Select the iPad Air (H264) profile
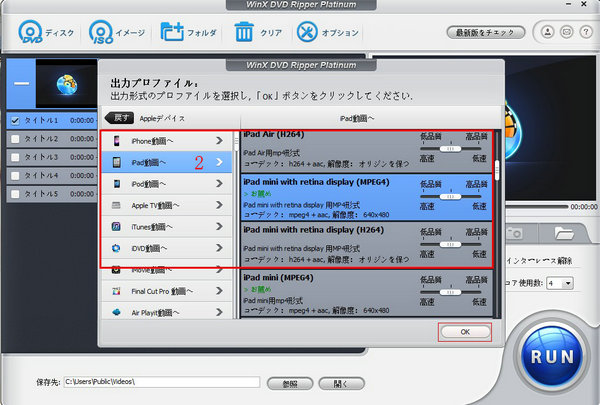The width and height of the screenshot is (600, 405). [x=366, y=151]
